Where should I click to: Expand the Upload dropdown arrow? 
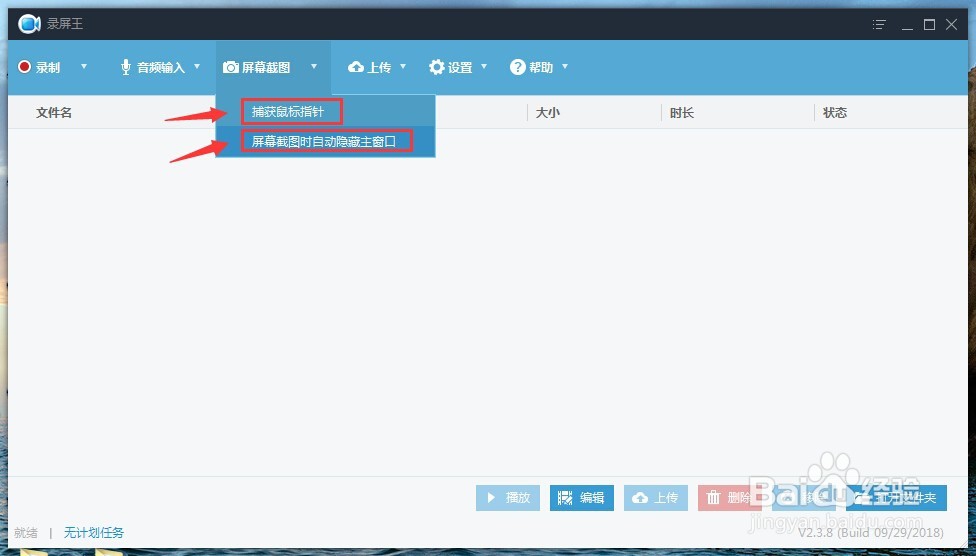[403, 66]
